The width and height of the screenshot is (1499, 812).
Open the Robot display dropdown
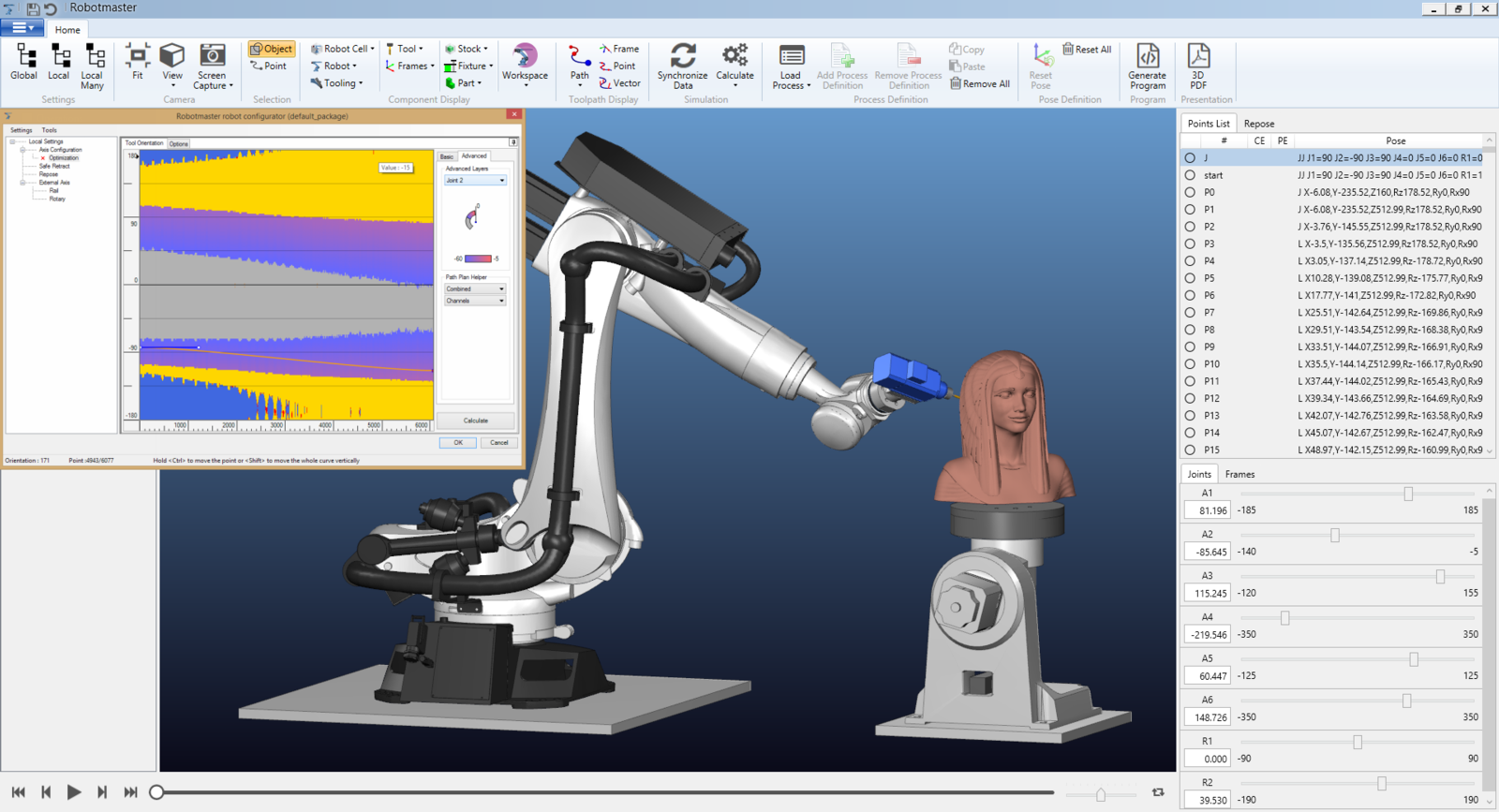334,66
